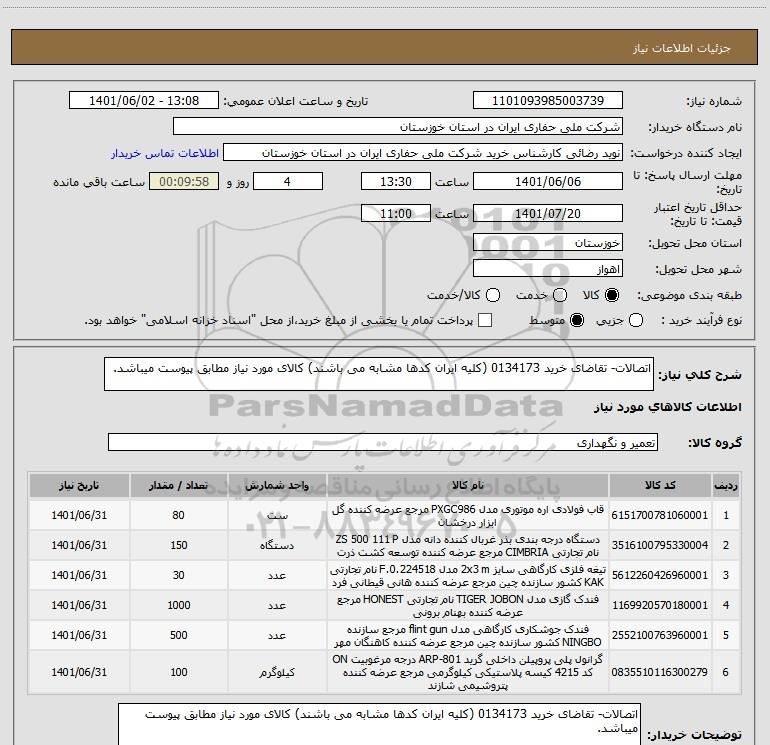Click the delivery city field اهواز
Image resolution: width=770 pixels, height=745 pixels.
pos(548,269)
